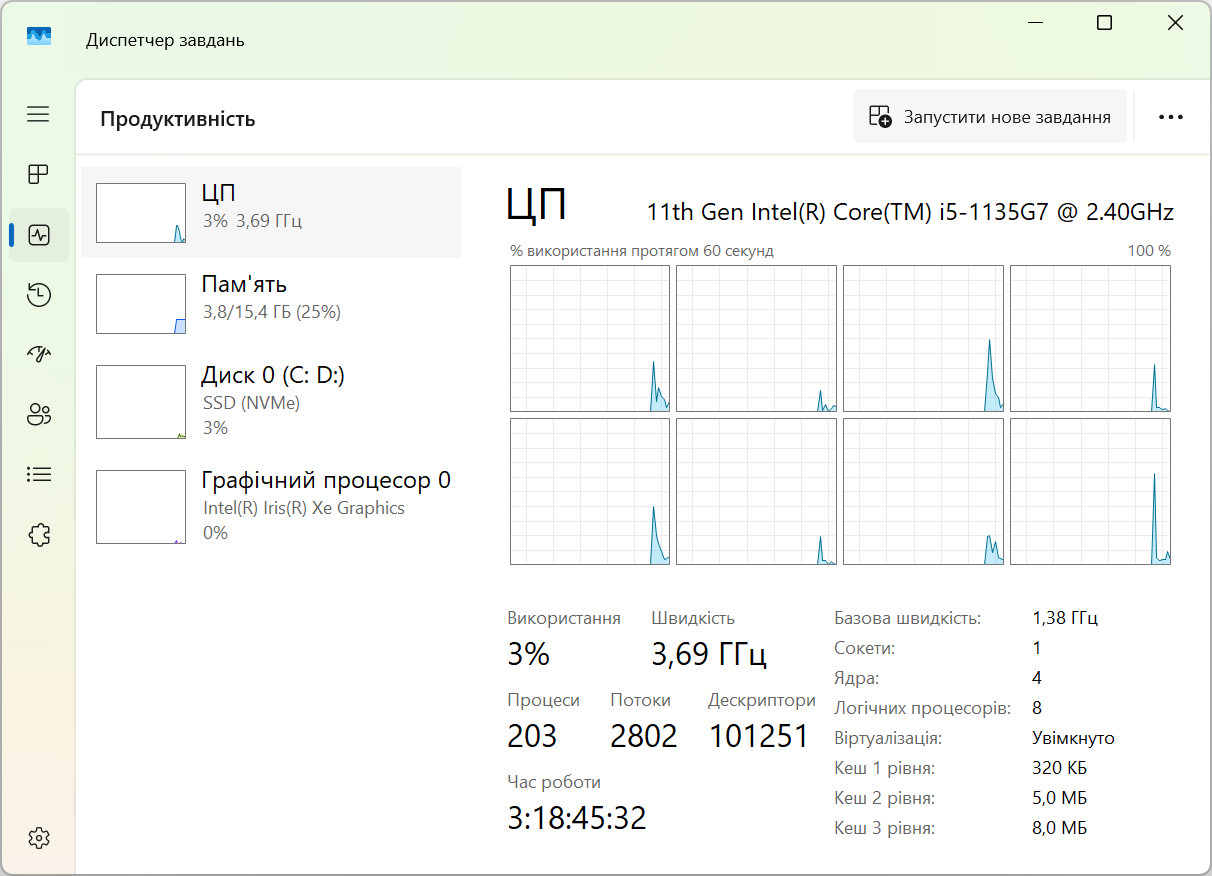This screenshot has width=1212, height=876.
Task: Click the Task Manager app icon in title bar
Action: (x=39, y=37)
